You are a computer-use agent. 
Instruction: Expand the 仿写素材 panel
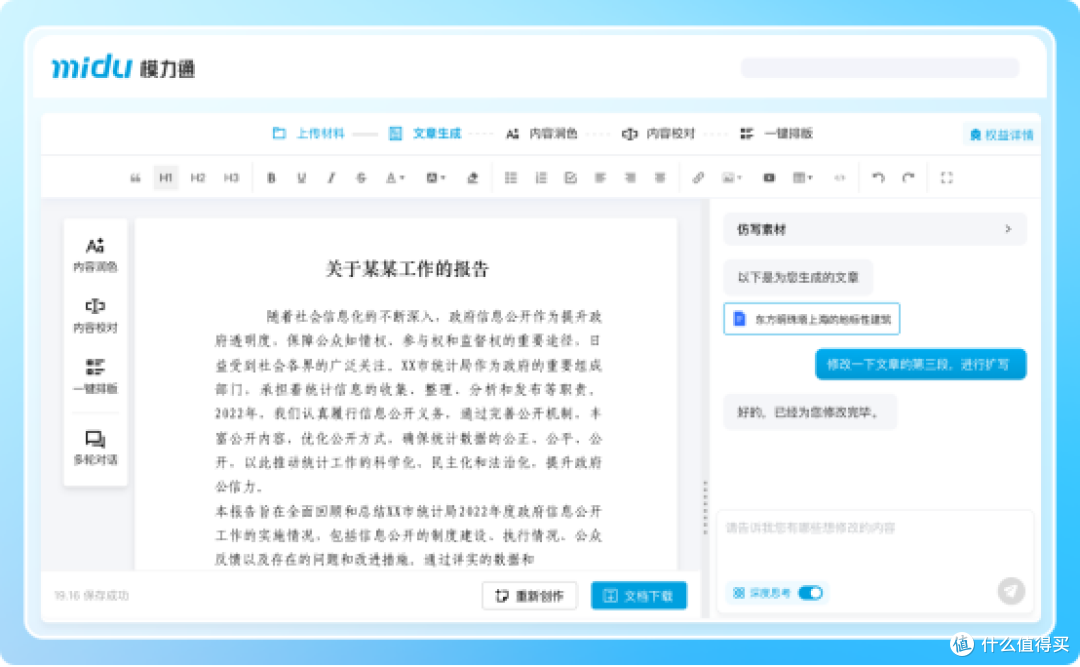[x=875, y=229]
